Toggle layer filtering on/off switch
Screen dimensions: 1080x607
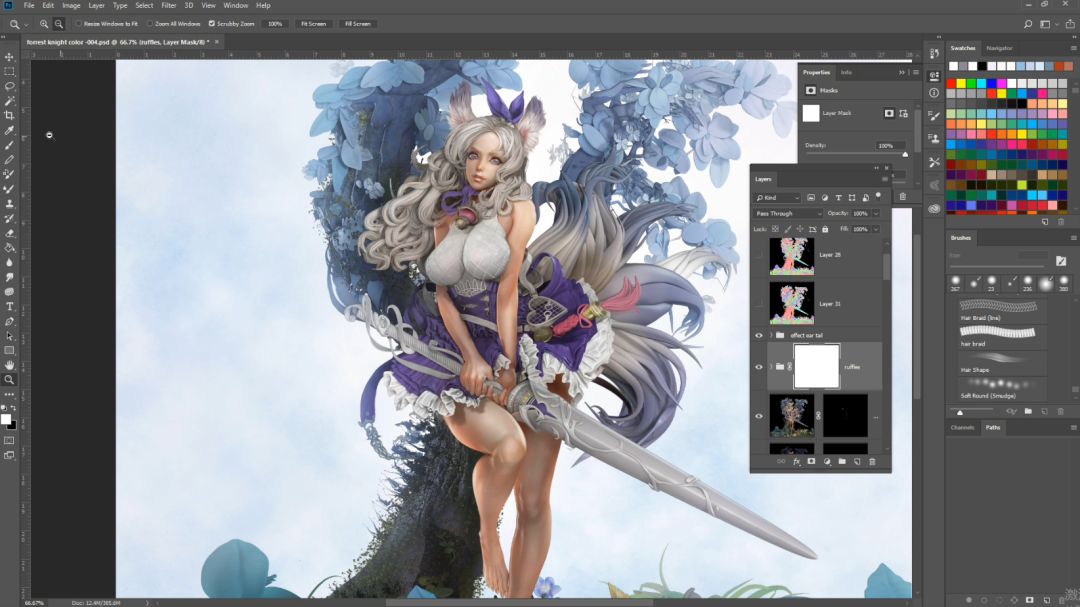(878, 196)
